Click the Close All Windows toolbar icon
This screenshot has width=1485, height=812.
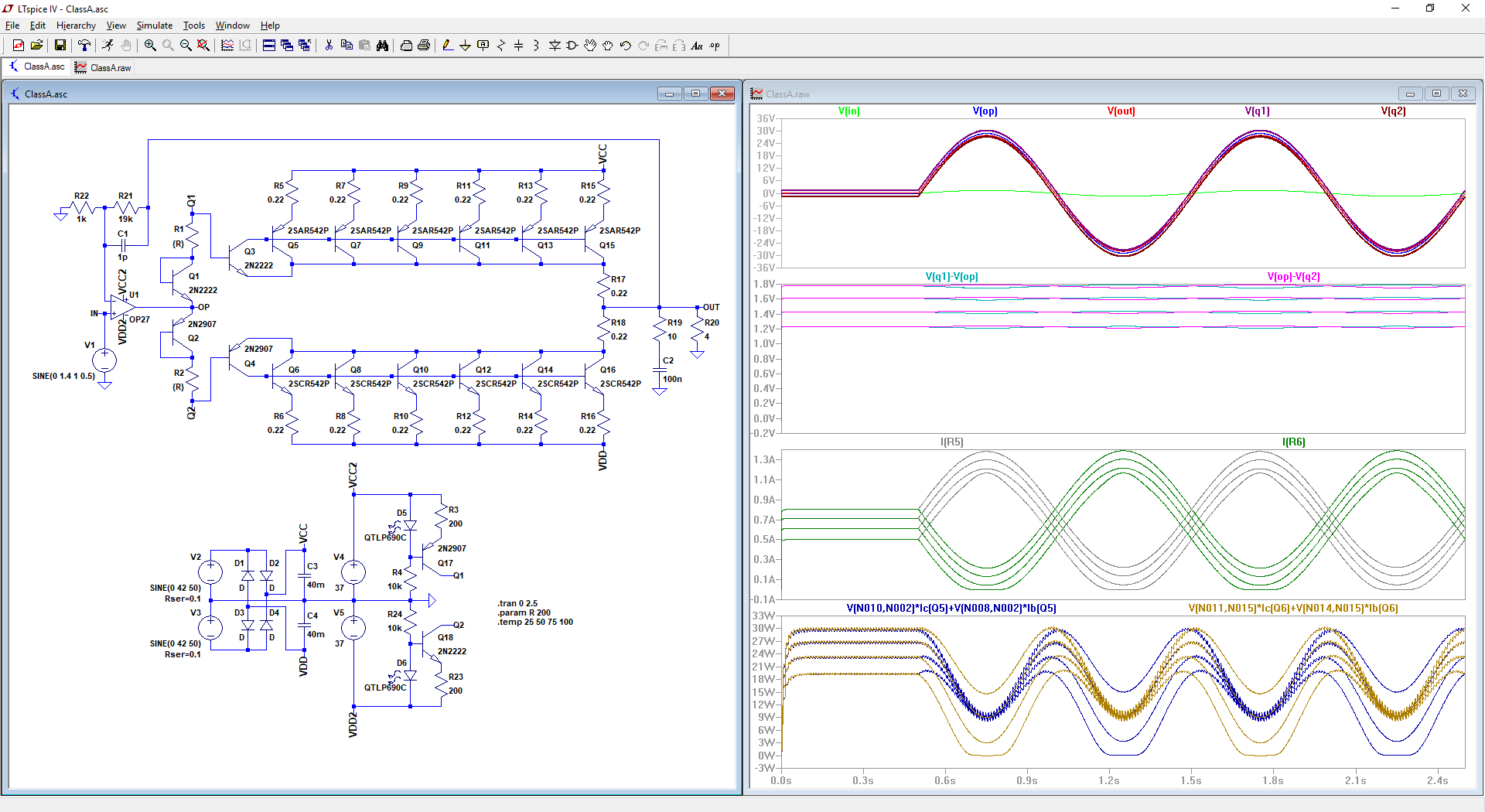305,46
